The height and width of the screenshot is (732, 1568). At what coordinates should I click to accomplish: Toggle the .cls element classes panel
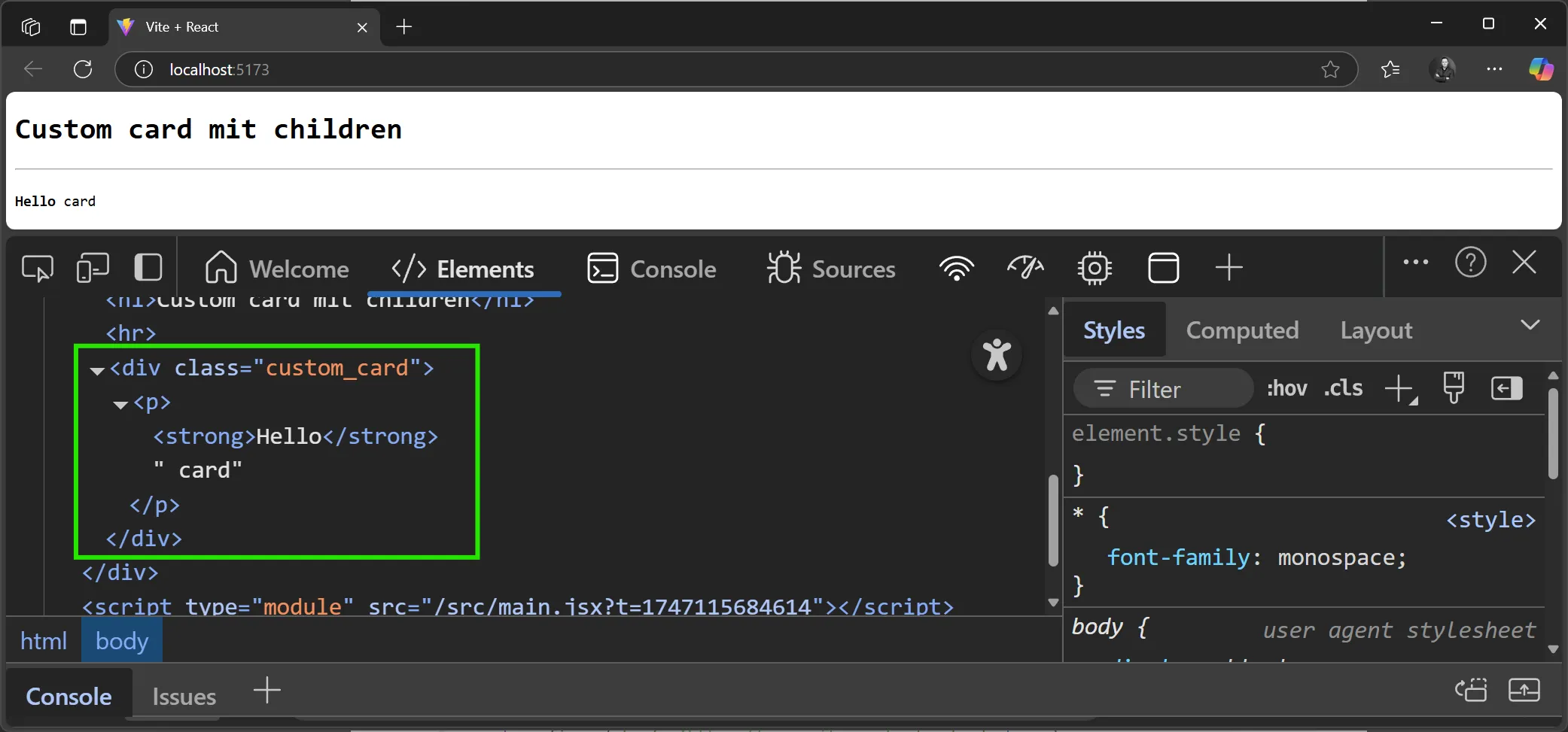1344,388
